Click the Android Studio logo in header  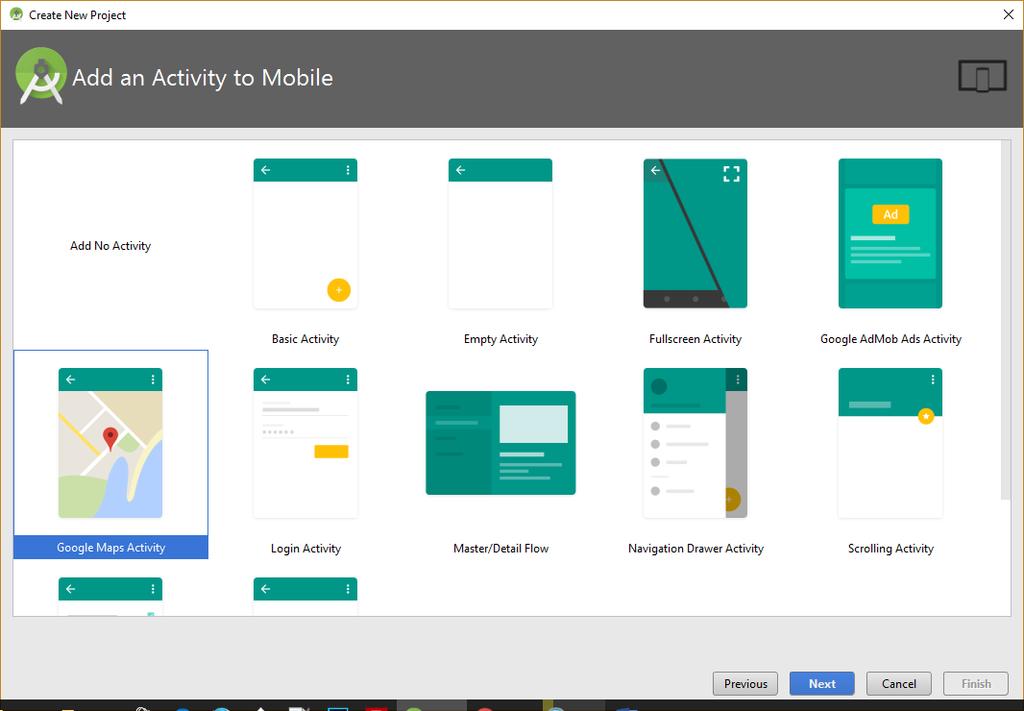pyautogui.click(x=41, y=76)
